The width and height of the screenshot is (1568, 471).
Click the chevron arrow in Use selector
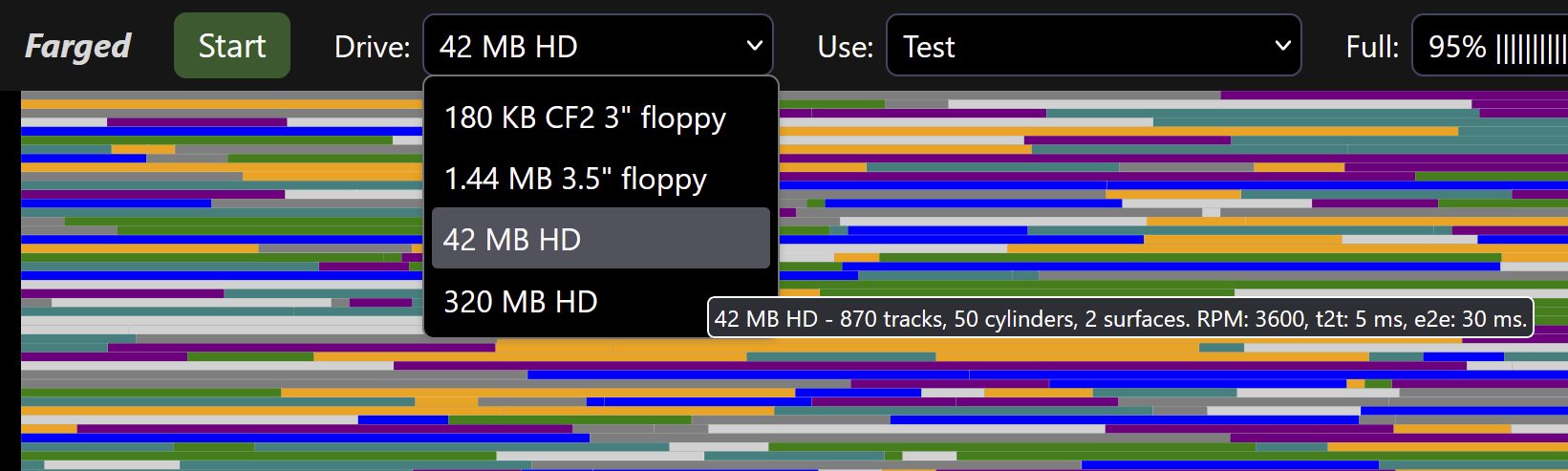1283,46
